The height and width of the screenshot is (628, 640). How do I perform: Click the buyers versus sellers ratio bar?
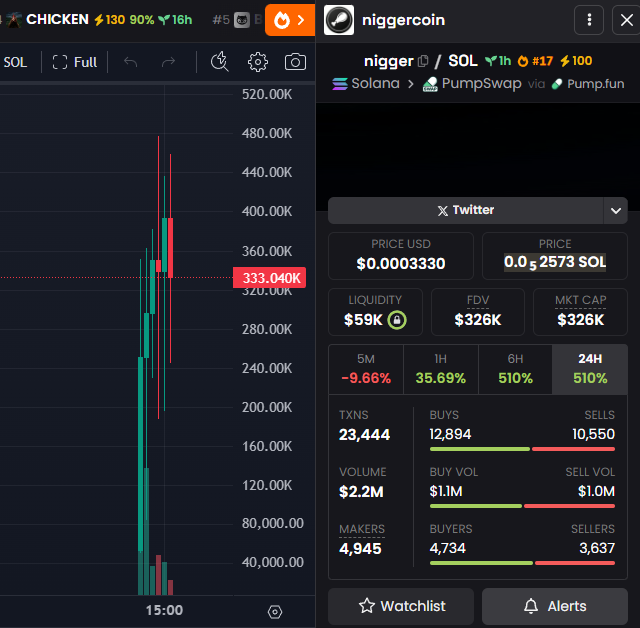click(x=522, y=563)
